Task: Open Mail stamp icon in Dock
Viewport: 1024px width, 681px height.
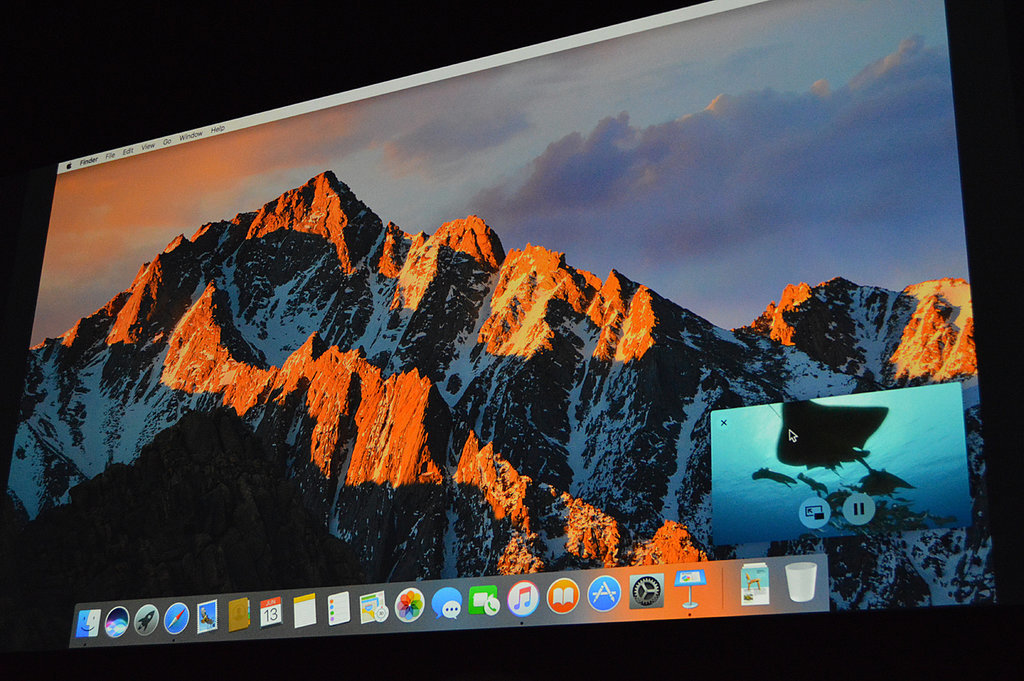Action: point(207,616)
